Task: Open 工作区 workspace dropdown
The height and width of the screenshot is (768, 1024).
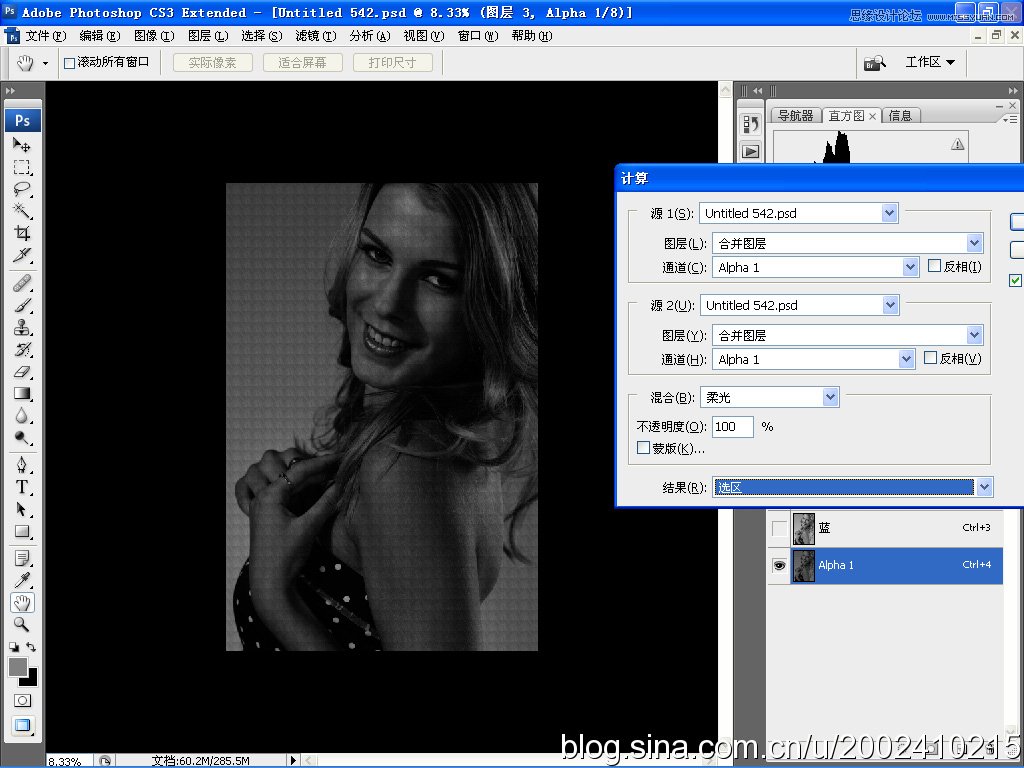Action: pos(930,62)
